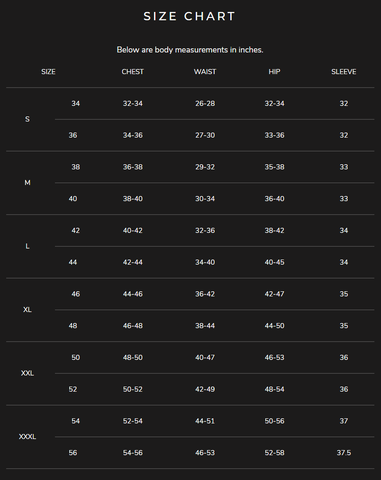The image size is (381, 480).
Task: Click the HIP column header
Action: 274,72
